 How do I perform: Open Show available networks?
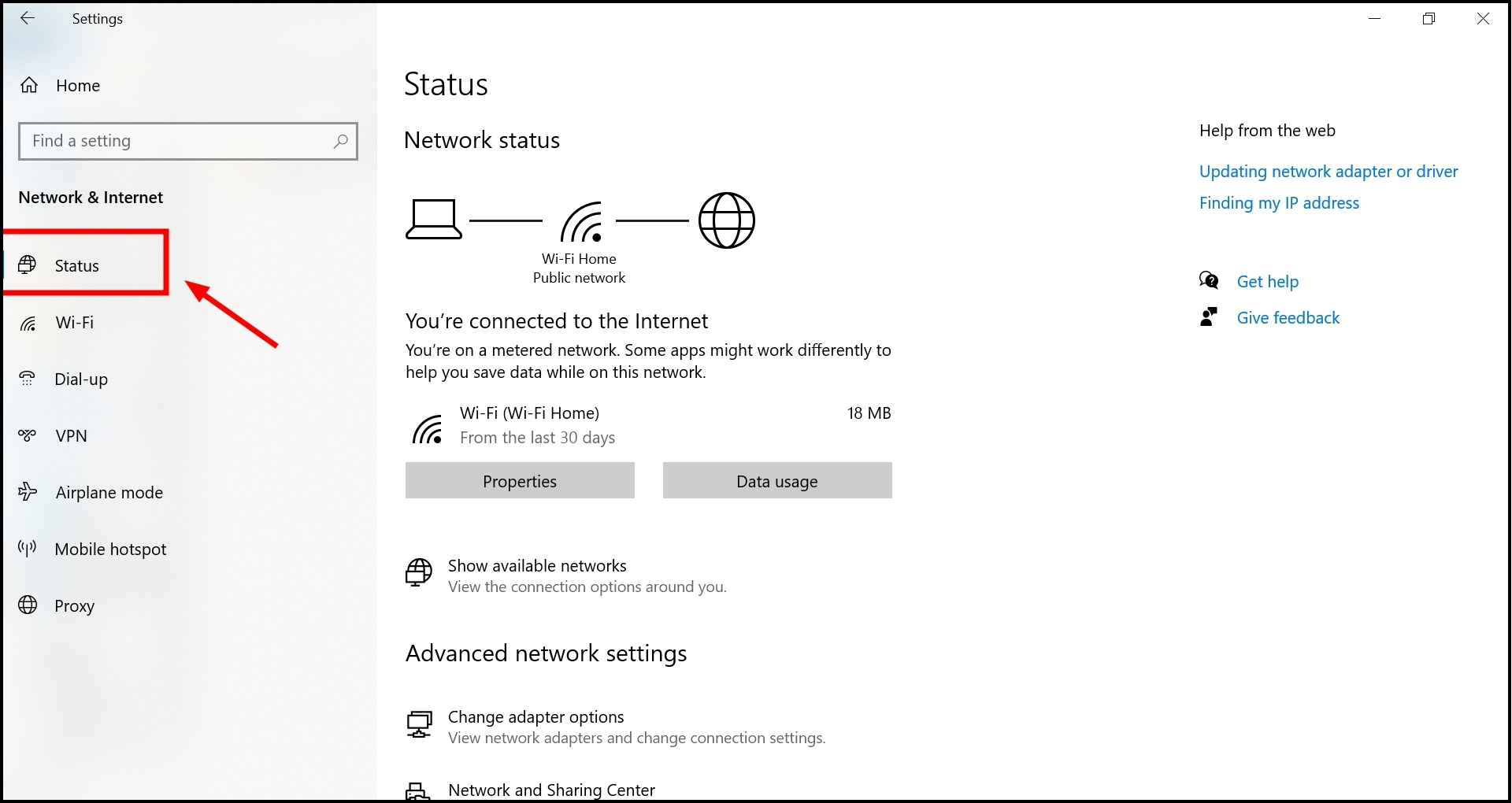pos(537,566)
